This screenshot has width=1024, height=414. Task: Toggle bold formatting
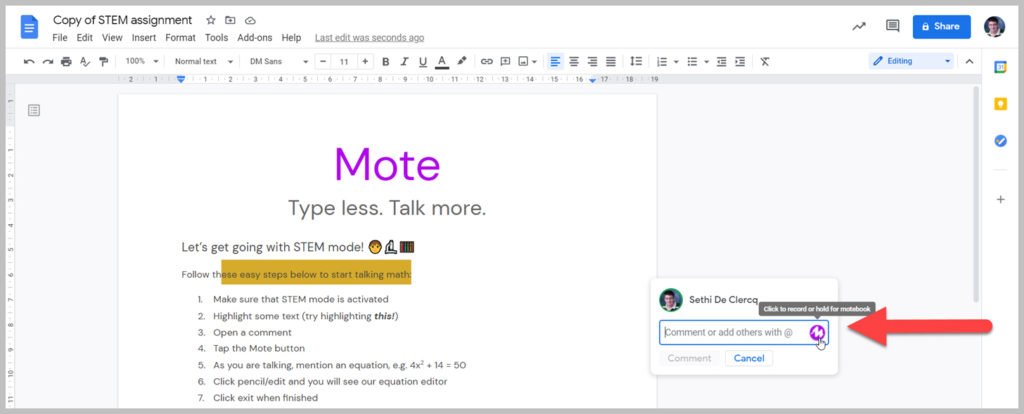click(x=385, y=61)
